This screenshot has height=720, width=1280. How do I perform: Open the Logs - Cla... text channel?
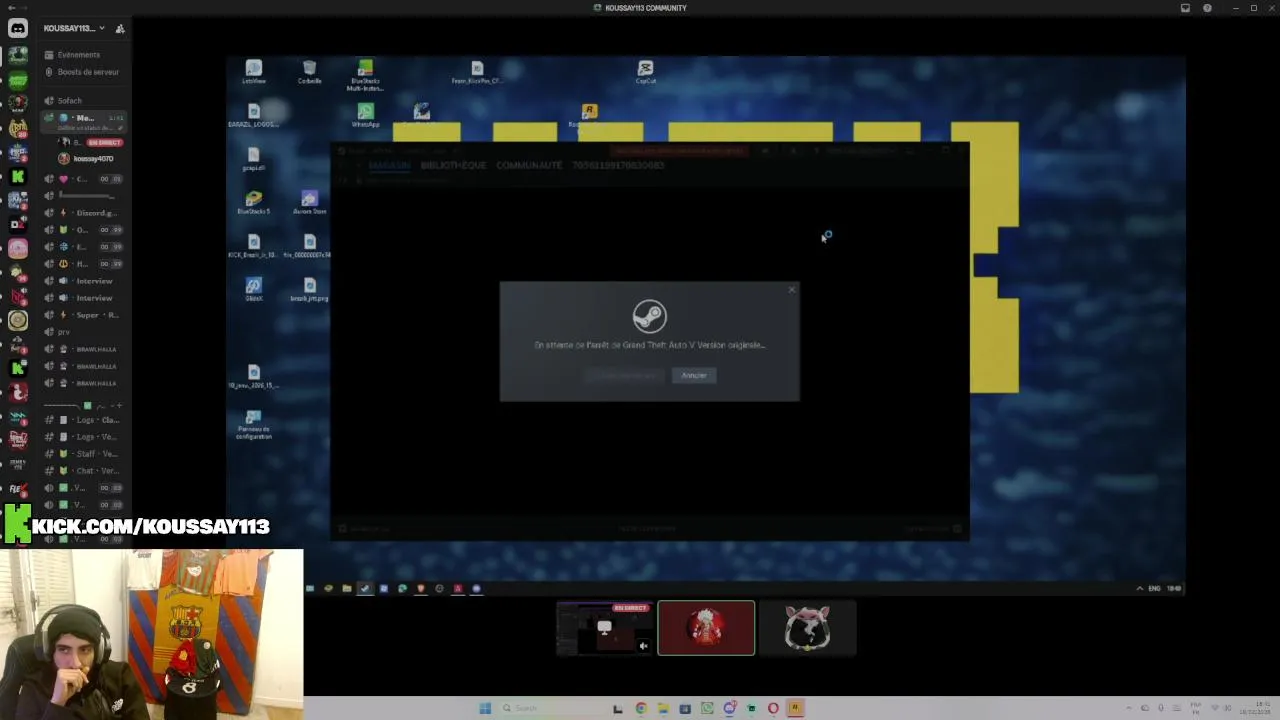(85, 420)
